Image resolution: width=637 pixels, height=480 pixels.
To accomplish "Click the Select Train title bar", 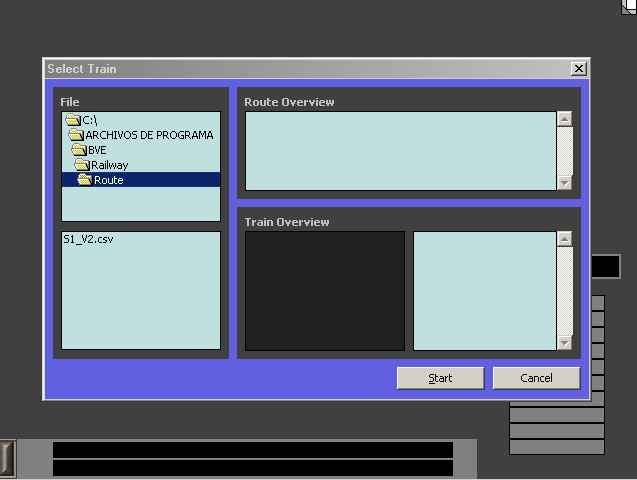I will (300, 69).
